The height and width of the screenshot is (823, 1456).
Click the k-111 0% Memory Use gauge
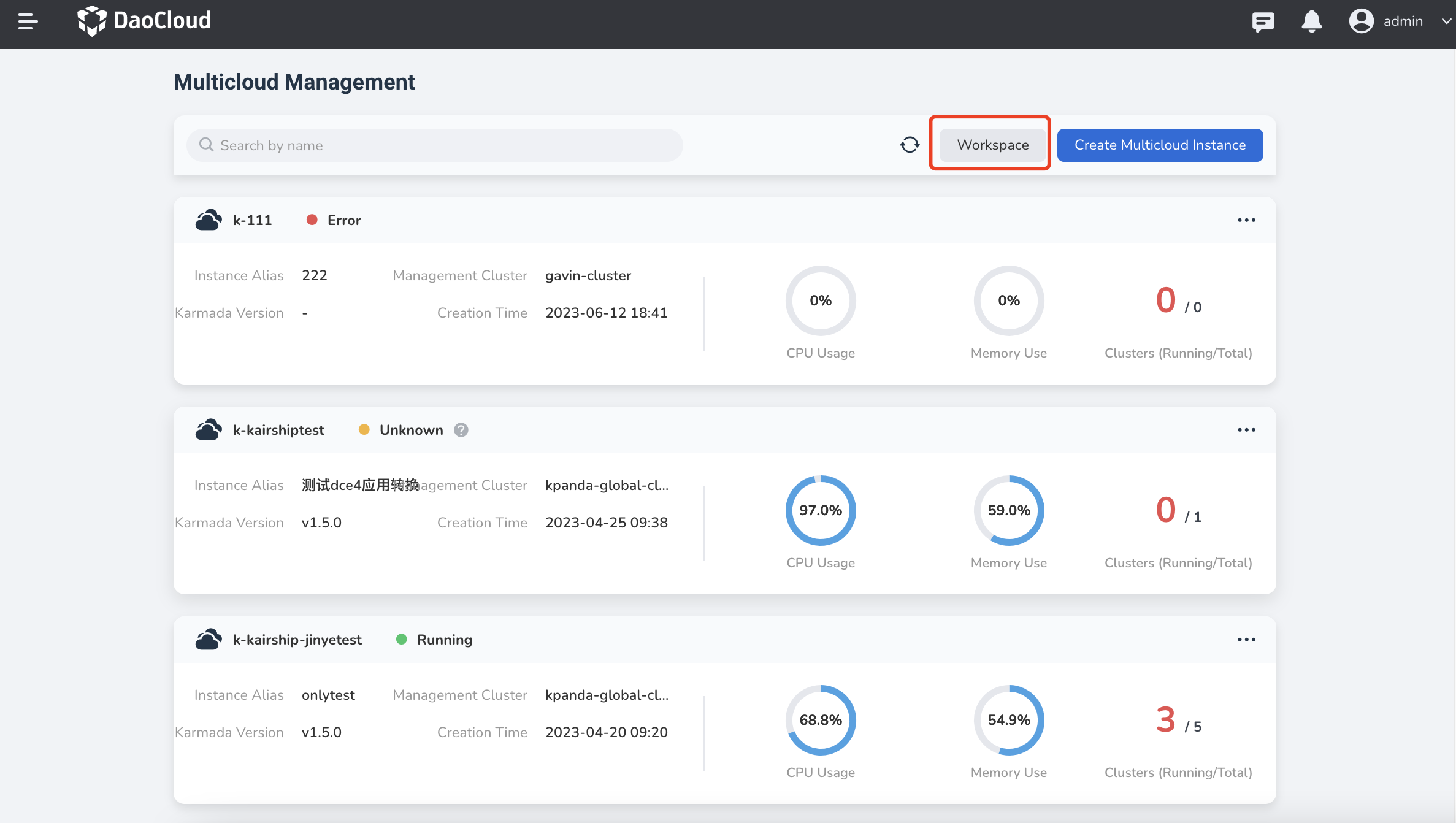point(1009,300)
